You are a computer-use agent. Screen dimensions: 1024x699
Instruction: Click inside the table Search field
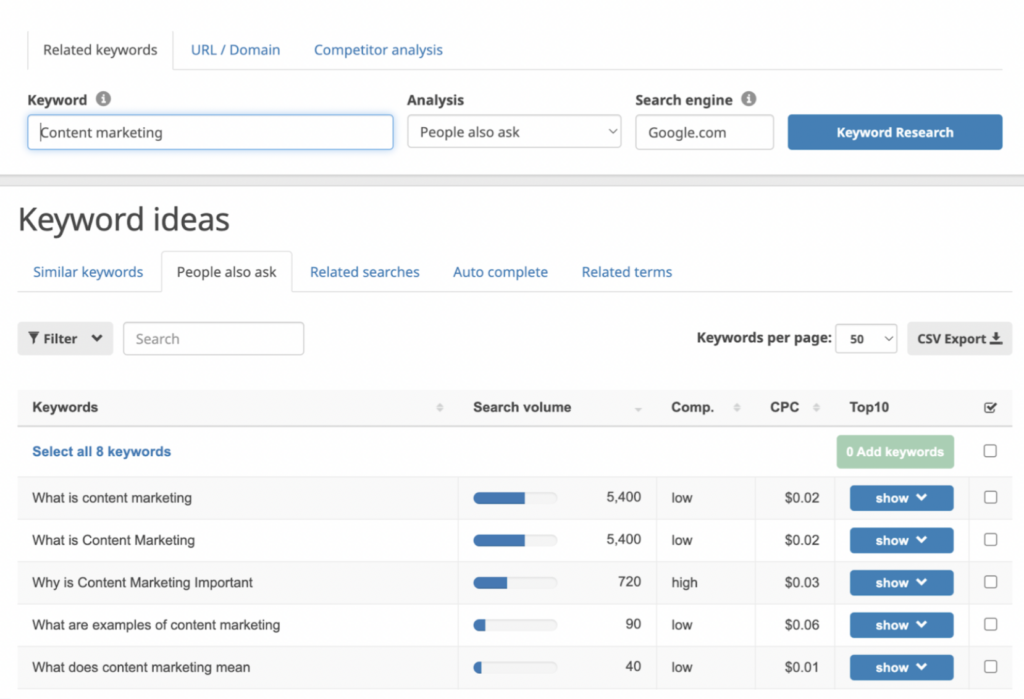(213, 338)
